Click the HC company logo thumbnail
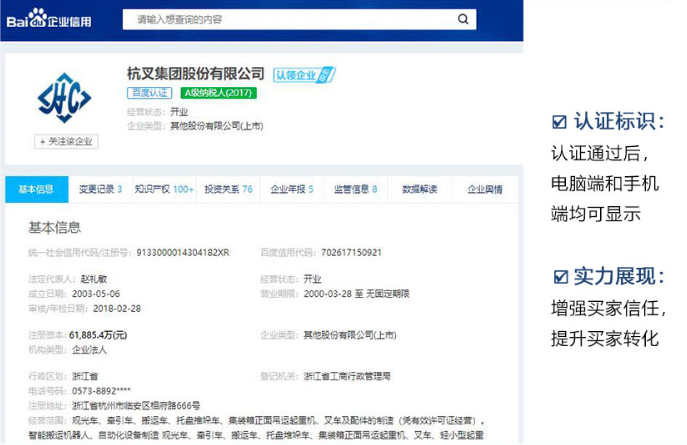The height and width of the screenshot is (445, 687). [64, 98]
